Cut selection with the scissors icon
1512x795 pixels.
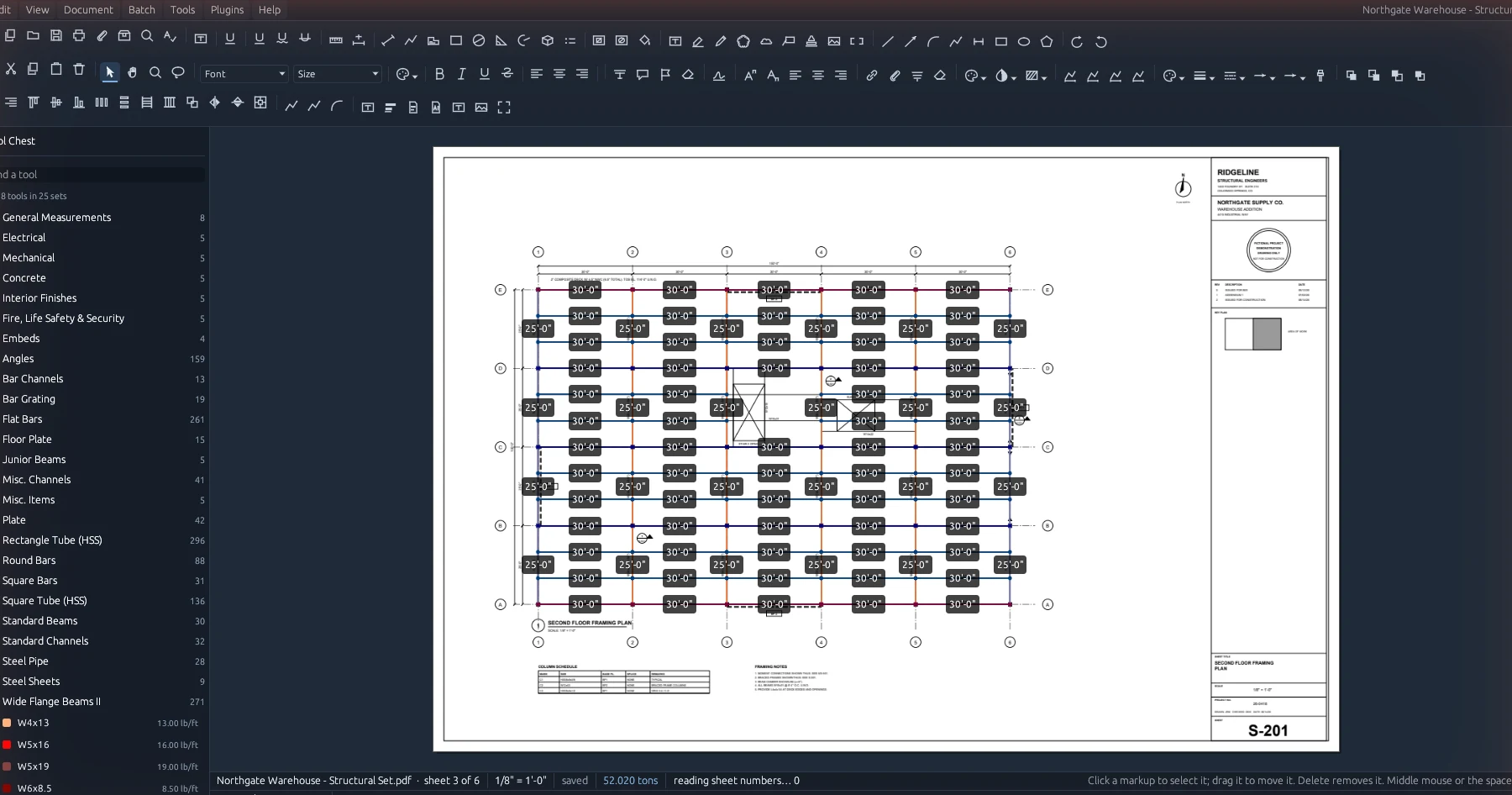11,69
